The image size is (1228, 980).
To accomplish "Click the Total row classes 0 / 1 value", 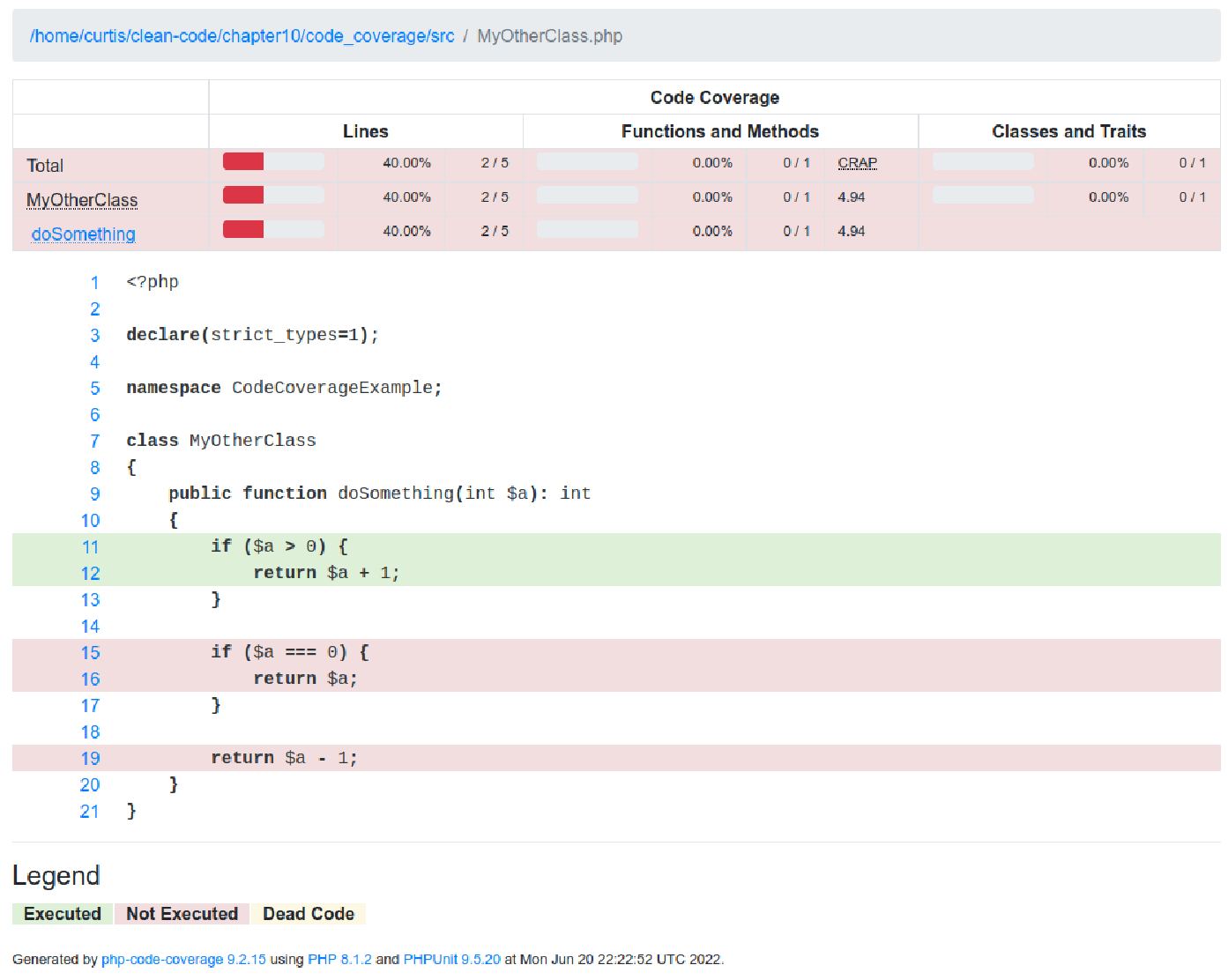I will pos(1193,163).
